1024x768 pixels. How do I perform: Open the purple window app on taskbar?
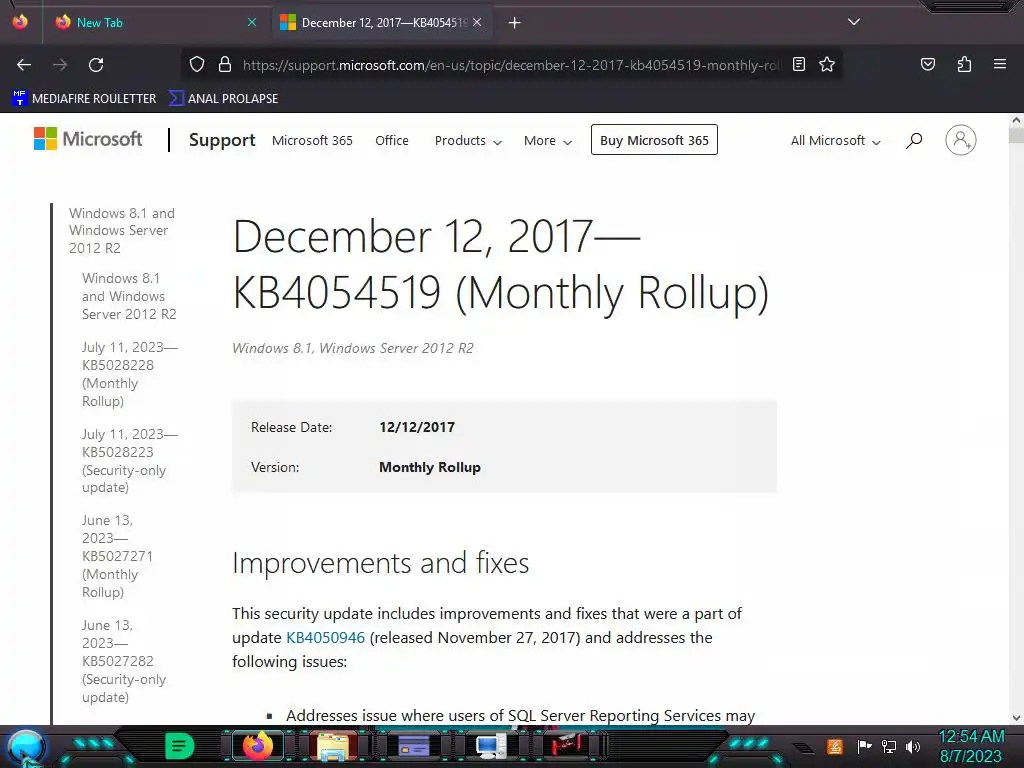tap(413, 746)
